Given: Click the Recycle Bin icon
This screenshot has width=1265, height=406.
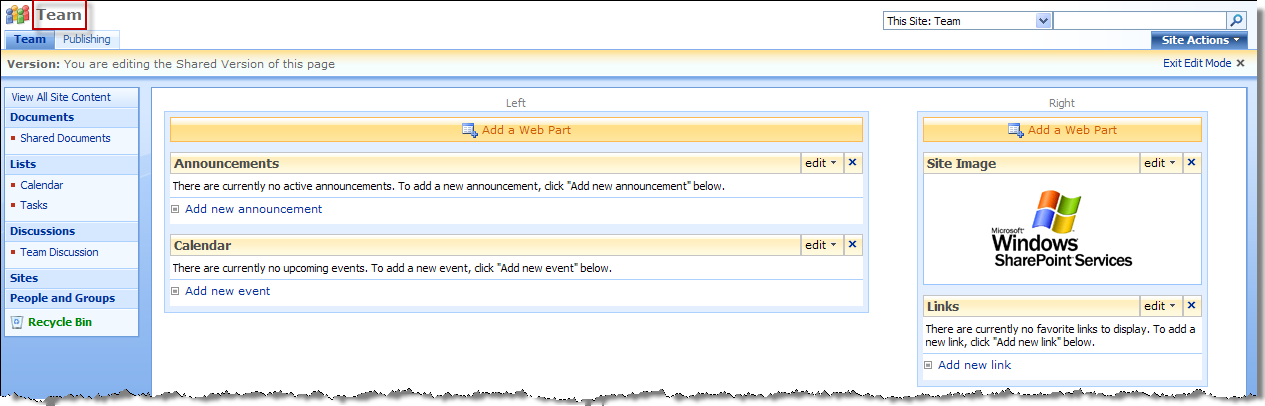Looking at the screenshot, I should pyautogui.click(x=17, y=322).
